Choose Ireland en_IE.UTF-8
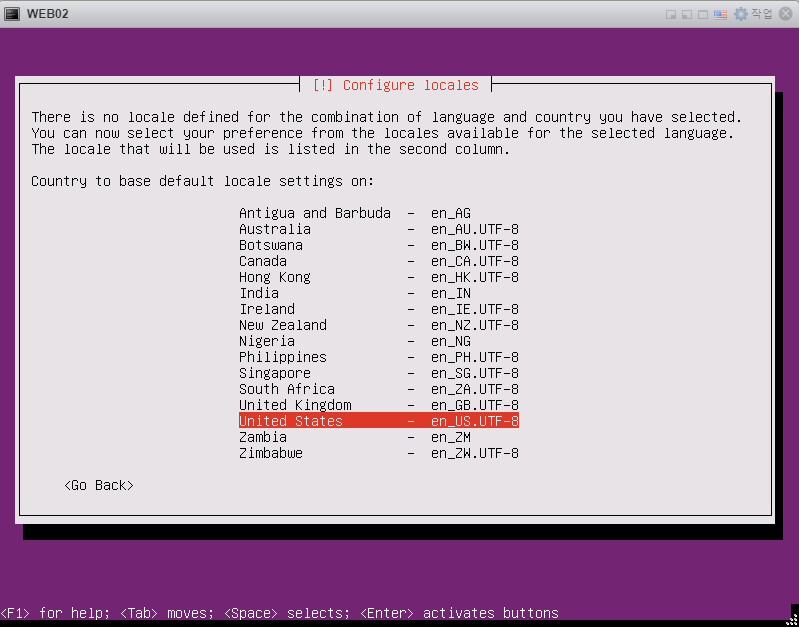The height and width of the screenshot is (627, 799). [x=379, y=309]
